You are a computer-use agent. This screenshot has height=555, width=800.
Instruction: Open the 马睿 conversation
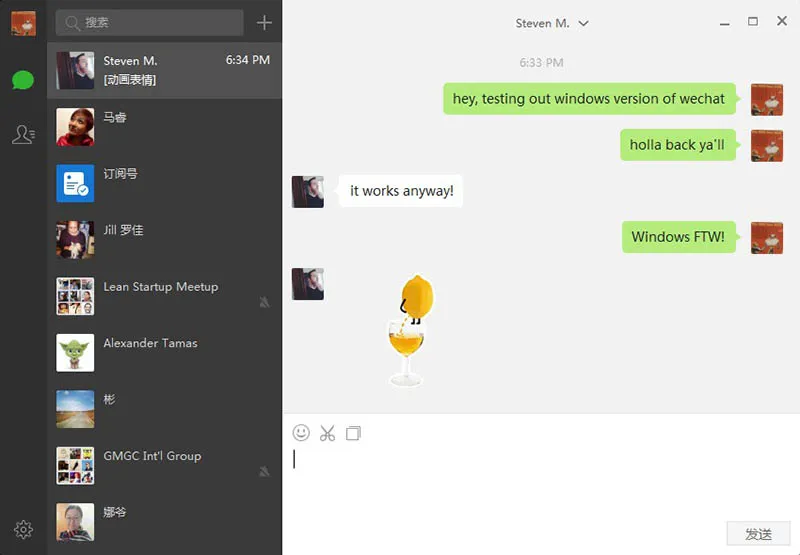(x=164, y=127)
